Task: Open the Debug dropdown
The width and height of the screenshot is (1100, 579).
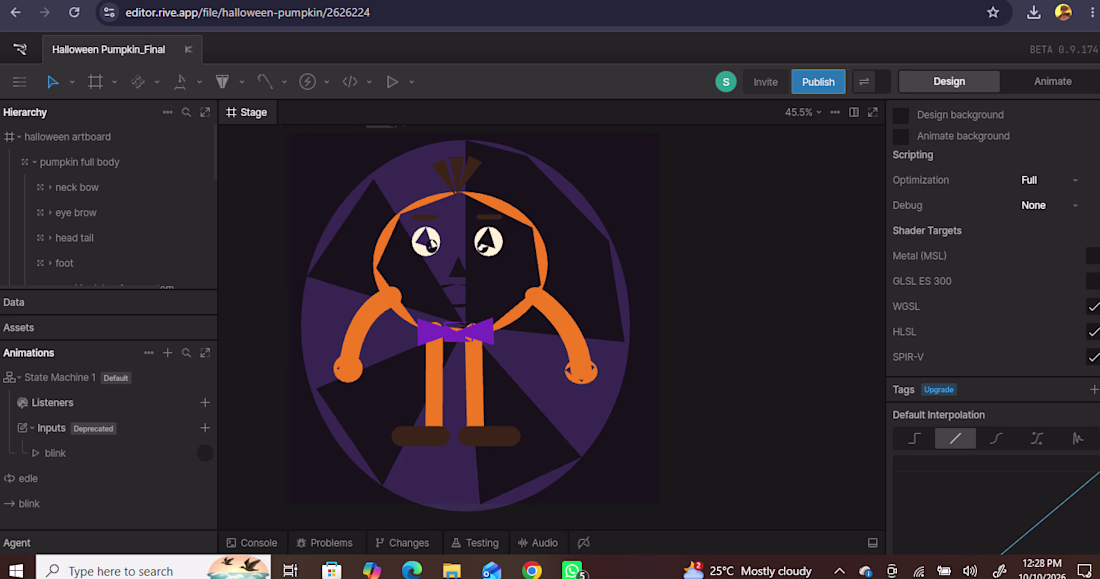Action: click(1049, 206)
